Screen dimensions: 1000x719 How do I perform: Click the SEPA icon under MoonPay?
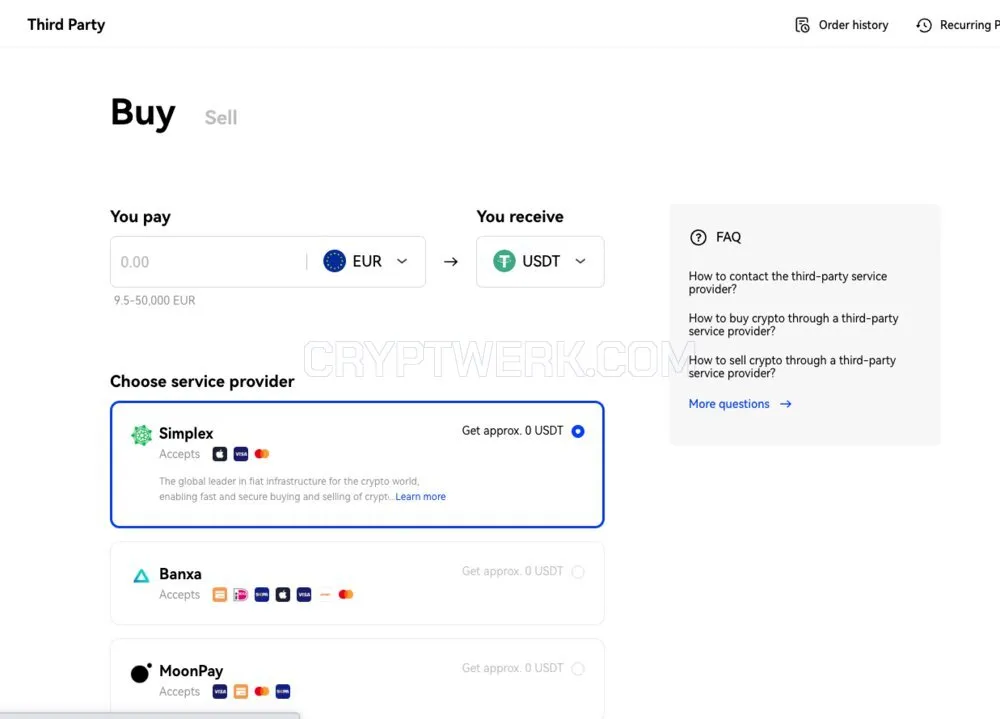pos(283,692)
